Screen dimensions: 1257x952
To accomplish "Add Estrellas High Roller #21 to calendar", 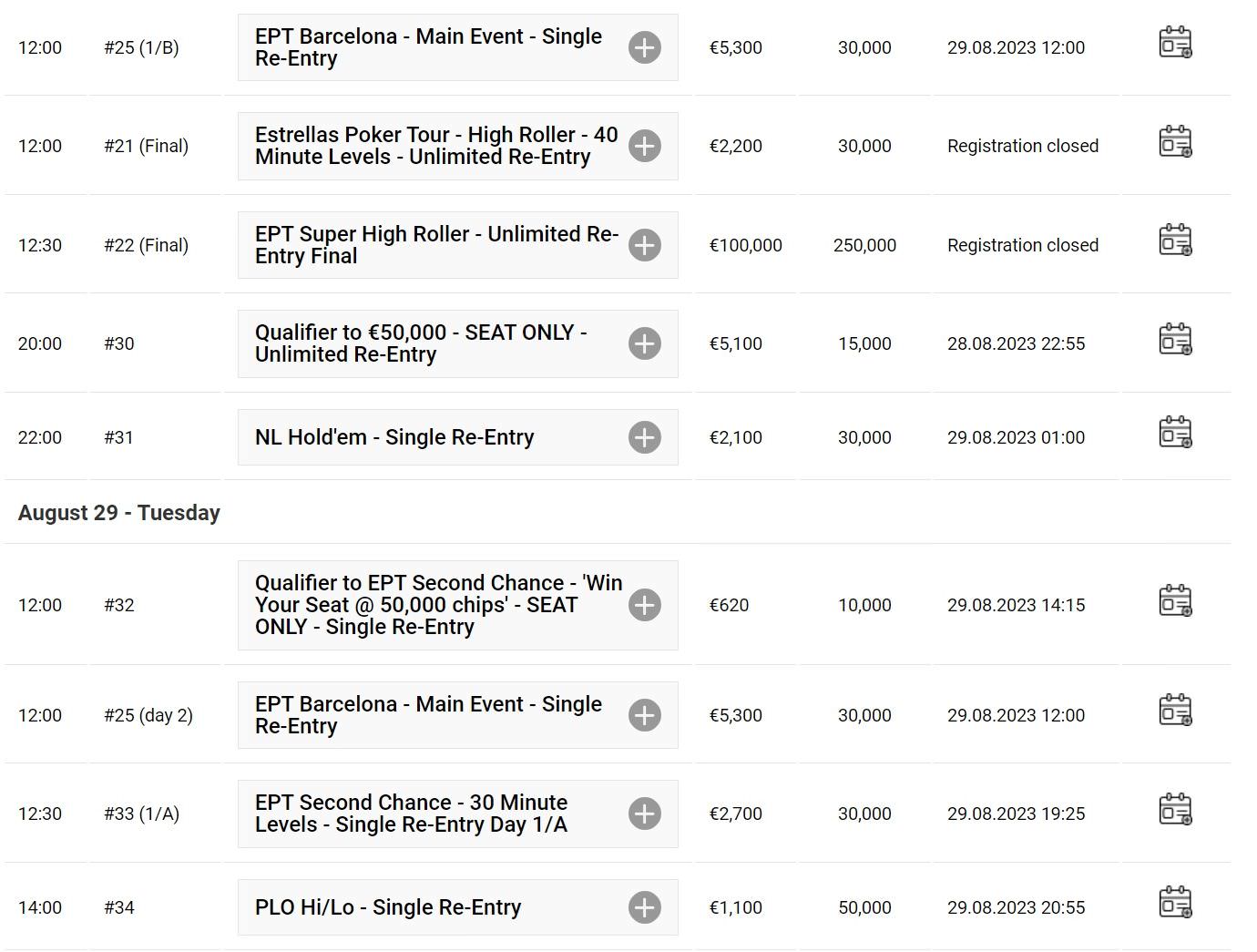I will [x=1175, y=142].
